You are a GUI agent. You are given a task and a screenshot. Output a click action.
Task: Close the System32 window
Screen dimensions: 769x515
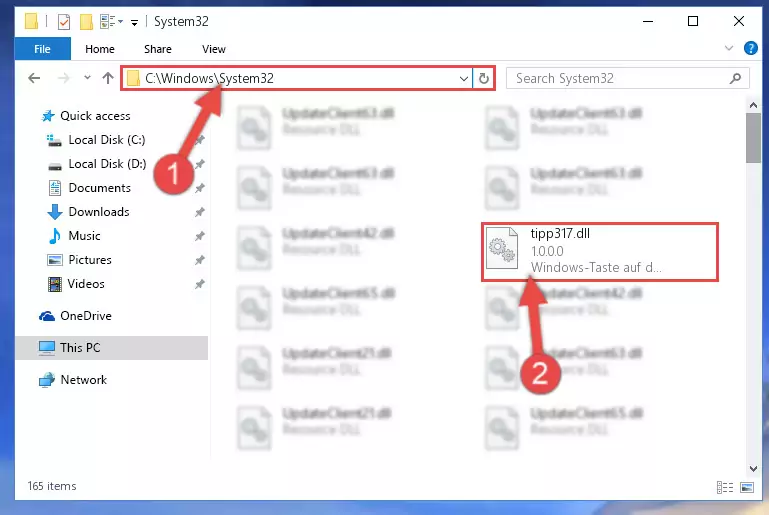click(739, 21)
